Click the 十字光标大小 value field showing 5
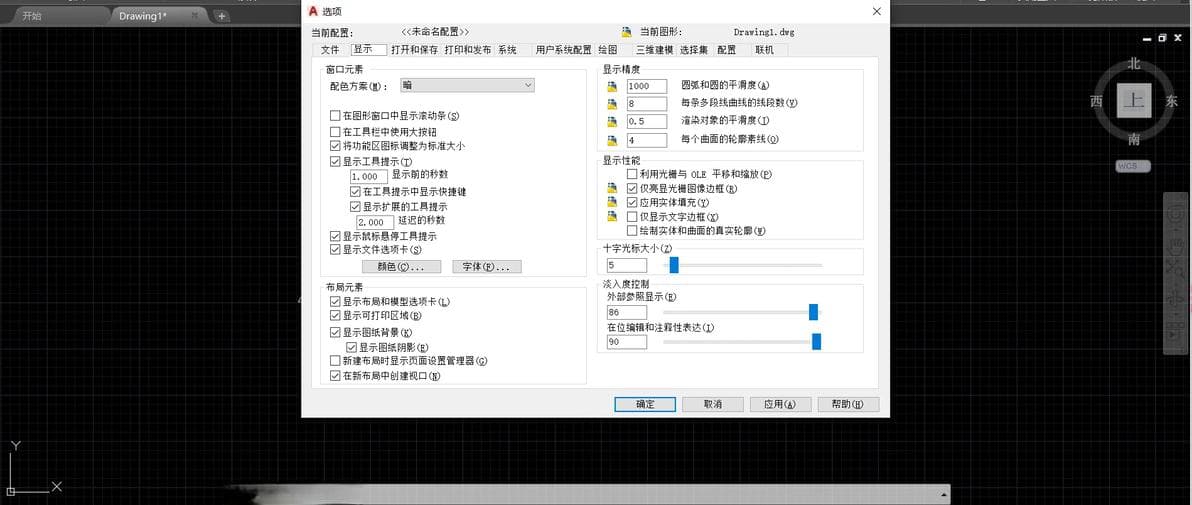 (626, 265)
